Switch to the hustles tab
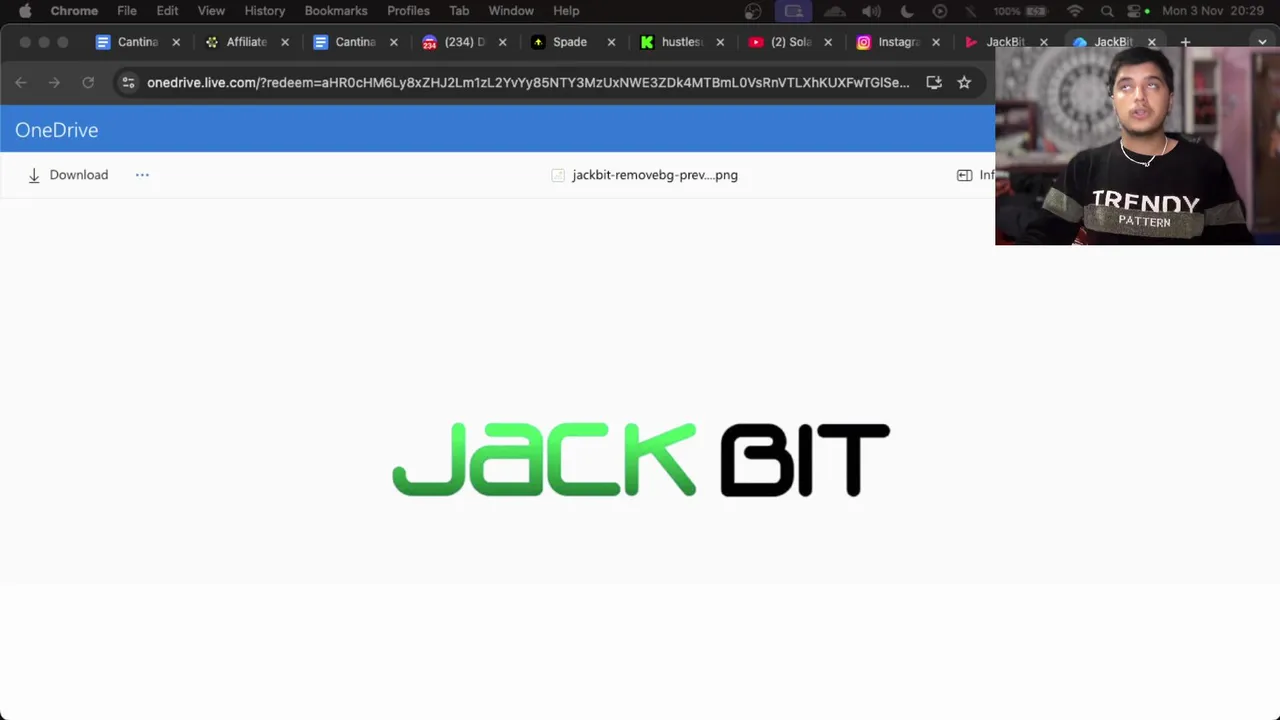 pyautogui.click(x=681, y=42)
